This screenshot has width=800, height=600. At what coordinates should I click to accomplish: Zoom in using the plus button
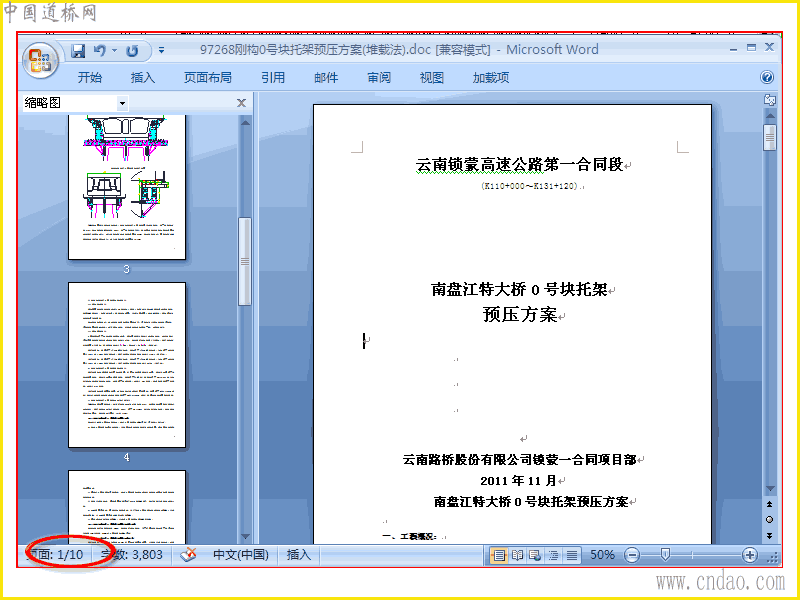(x=749, y=555)
